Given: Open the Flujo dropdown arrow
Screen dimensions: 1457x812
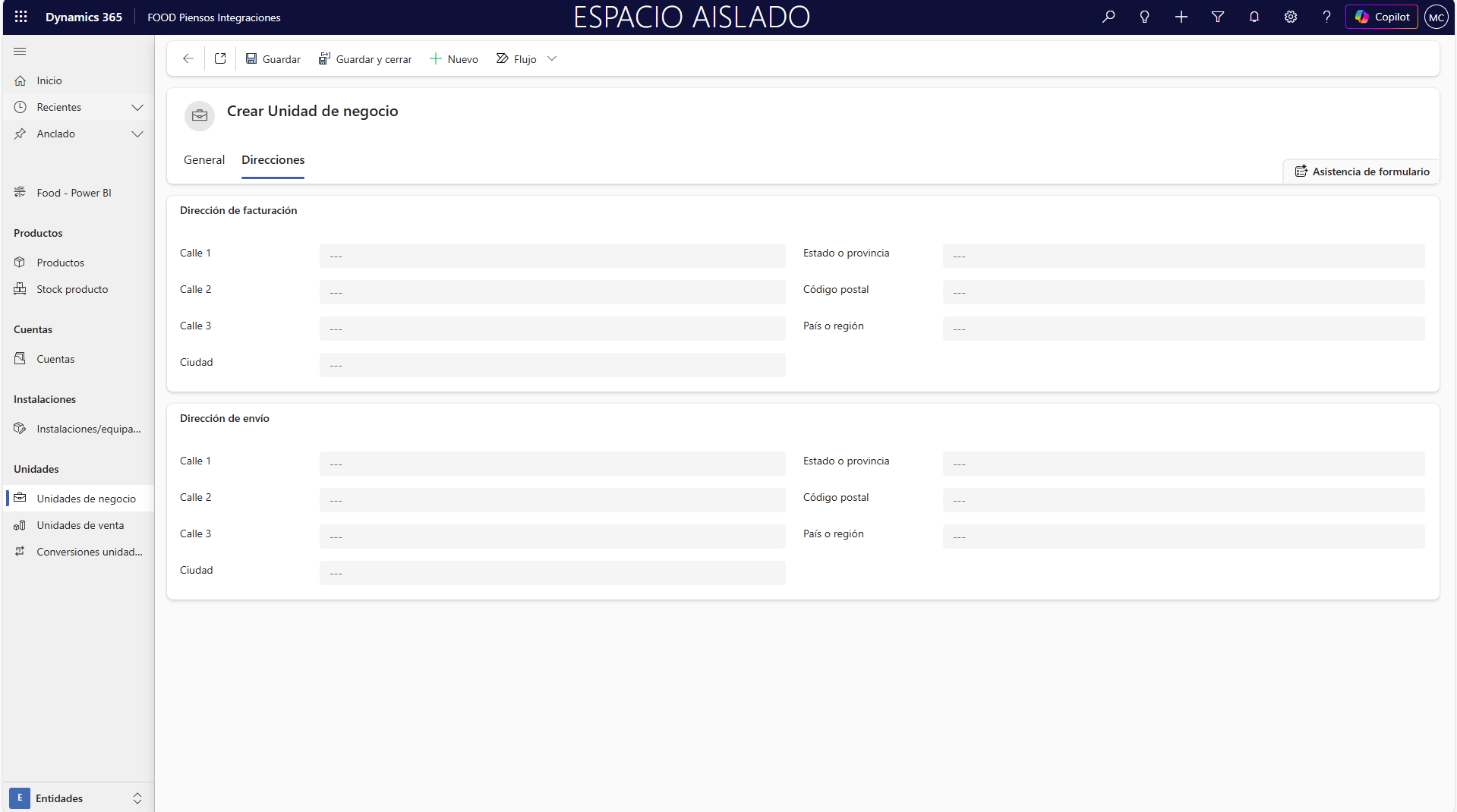Looking at the screenshot, I should (x=552, y=58).
